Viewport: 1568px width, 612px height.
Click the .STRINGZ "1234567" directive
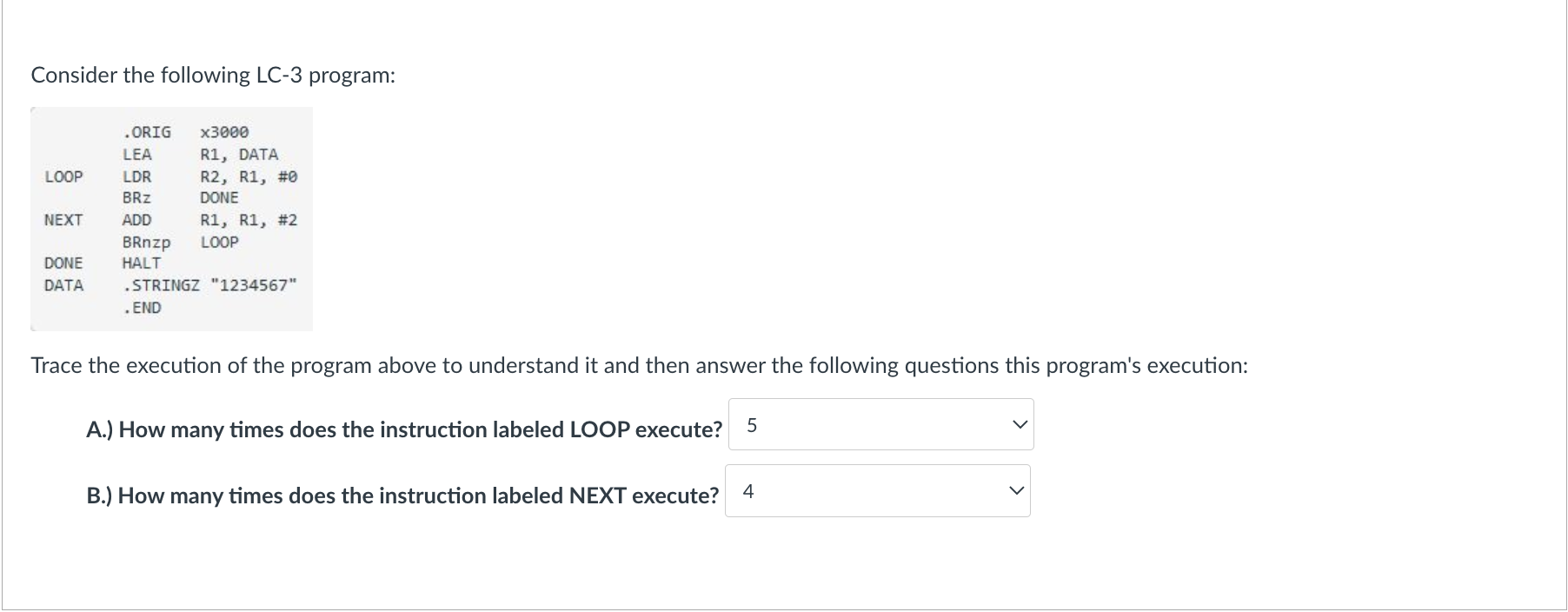pos(209,285)
